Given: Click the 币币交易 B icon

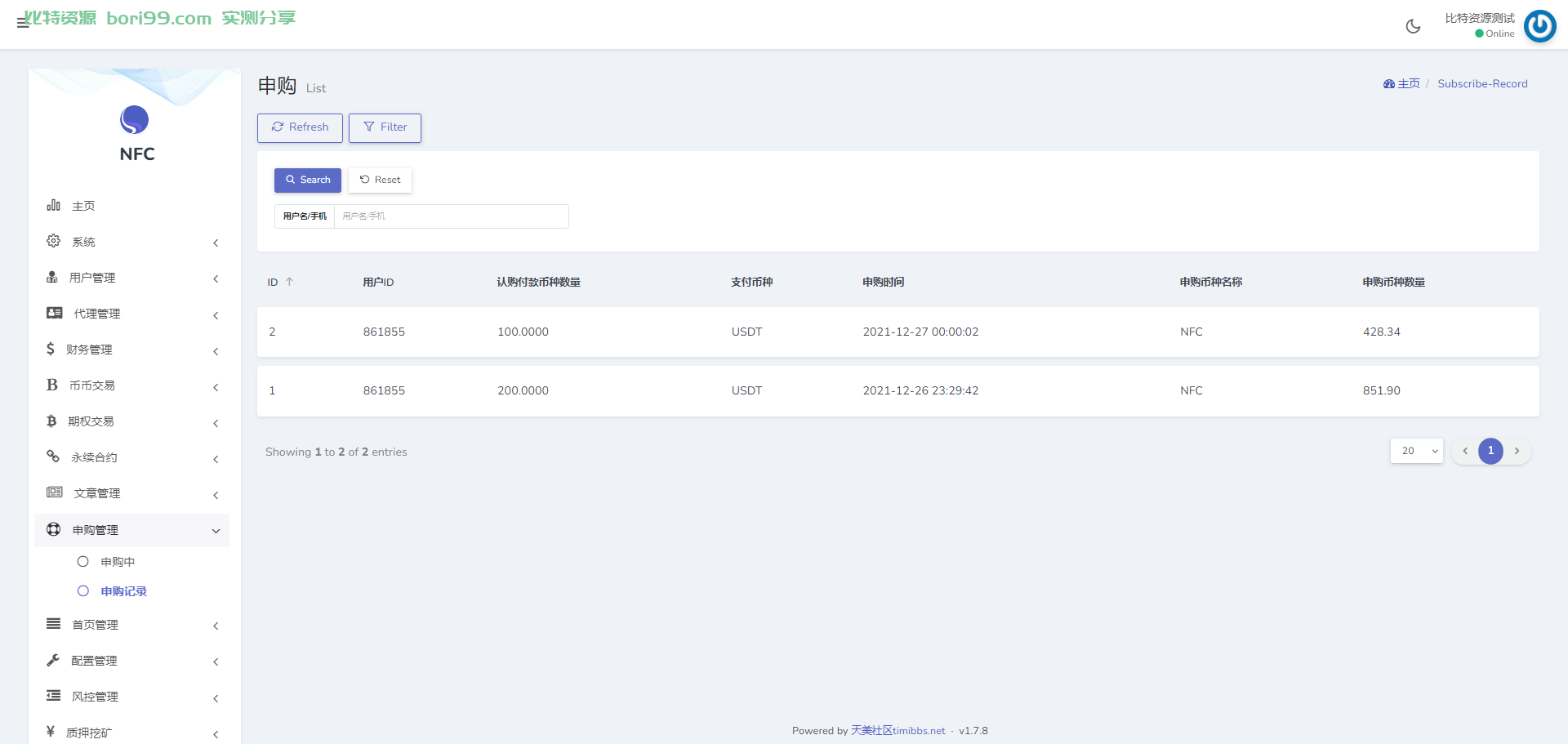Looking at the screenshot, I should (52, 385).
